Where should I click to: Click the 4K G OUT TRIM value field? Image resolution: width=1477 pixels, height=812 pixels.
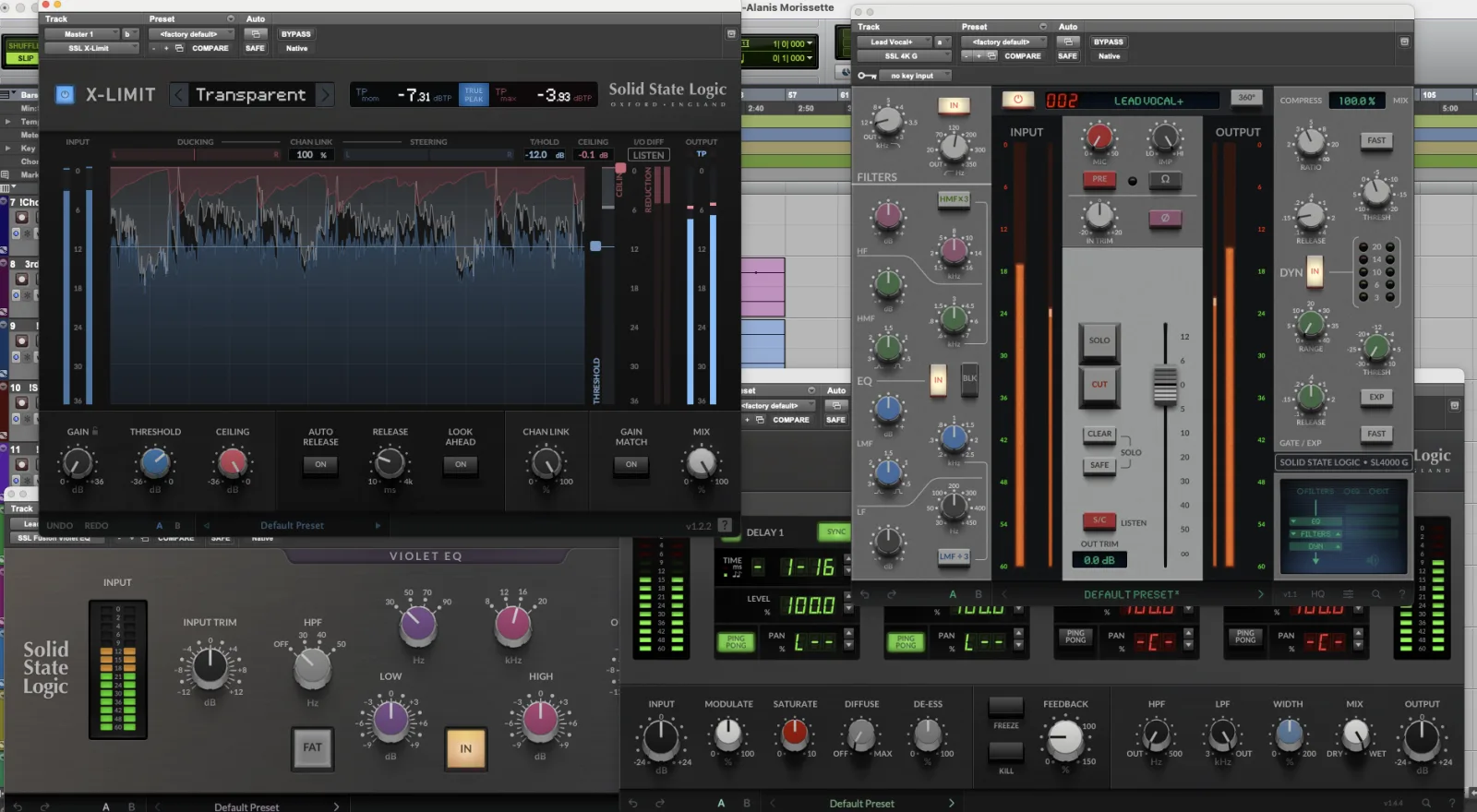[x=1099, y=560]
